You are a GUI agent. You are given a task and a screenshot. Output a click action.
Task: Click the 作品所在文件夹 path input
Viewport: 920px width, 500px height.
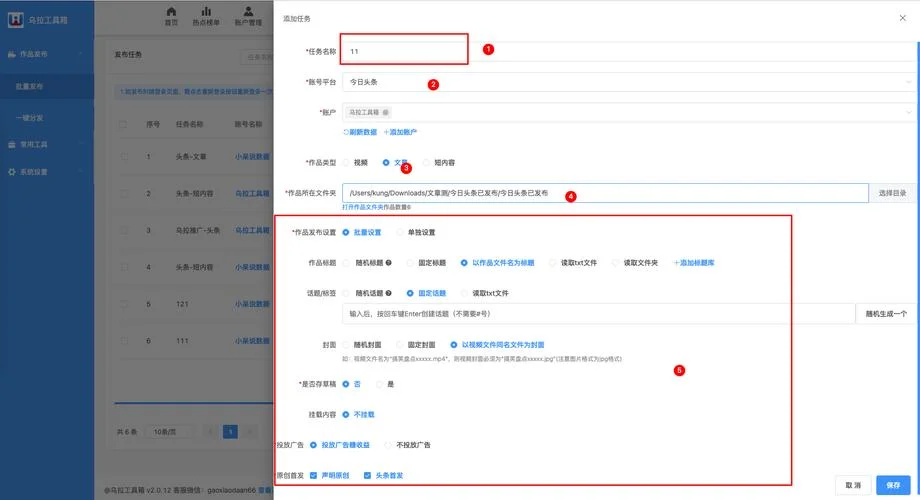click(605, 193)
